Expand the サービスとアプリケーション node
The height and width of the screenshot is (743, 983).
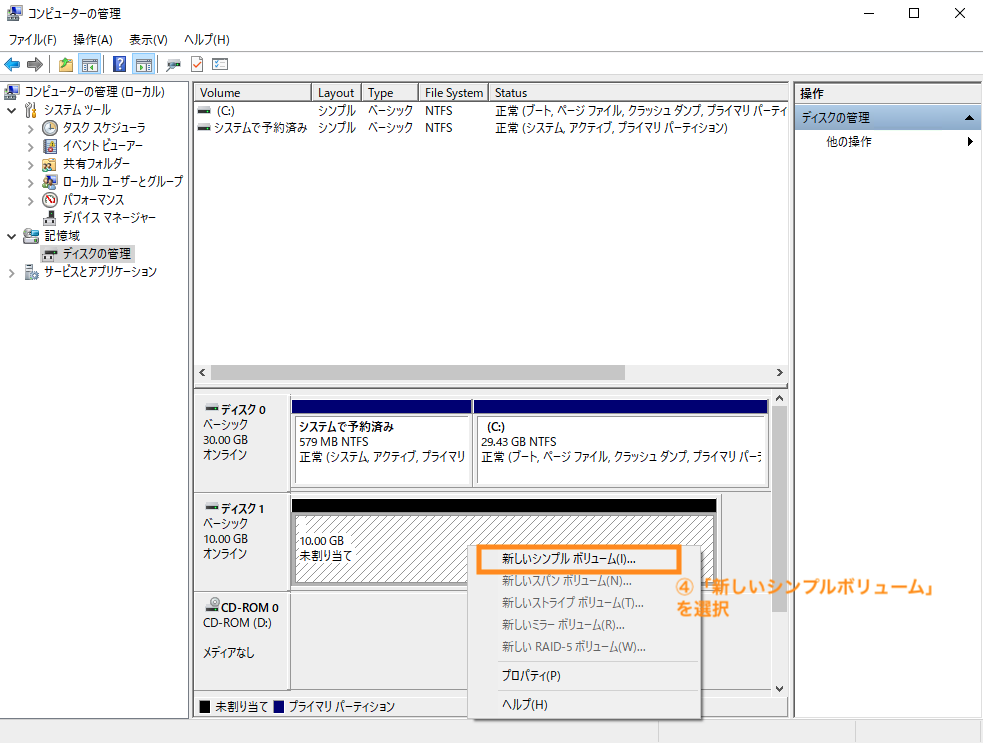click(x=11, y=273)
